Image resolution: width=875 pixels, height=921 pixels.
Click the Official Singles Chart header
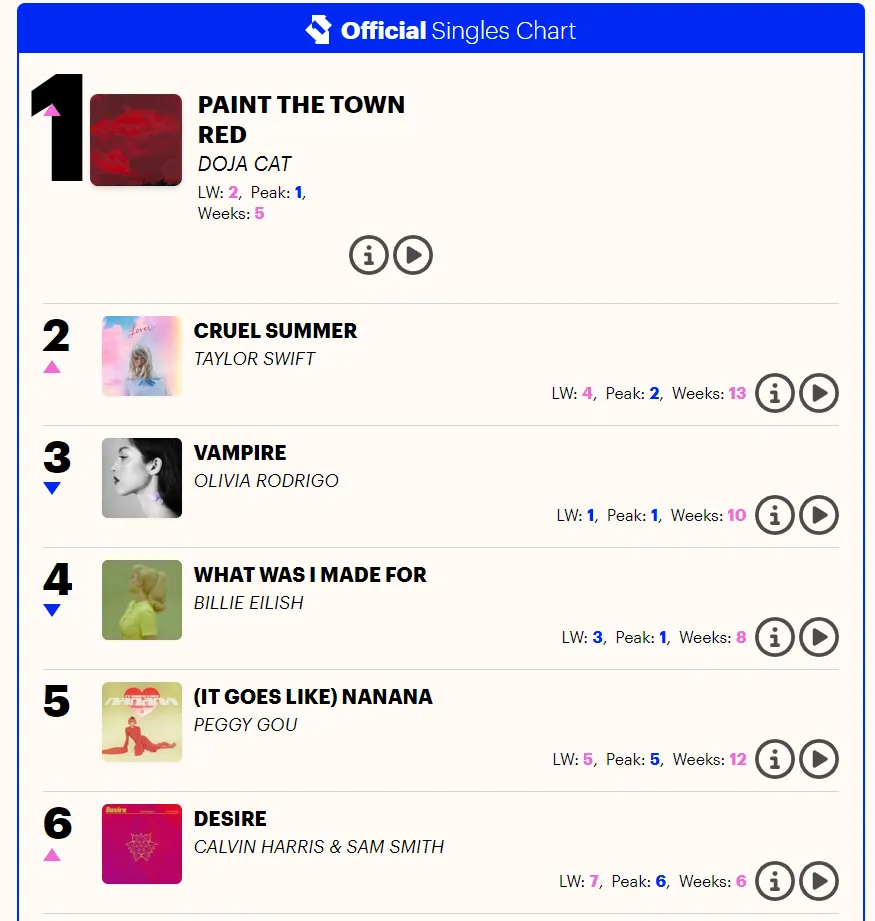click(458, 31)
